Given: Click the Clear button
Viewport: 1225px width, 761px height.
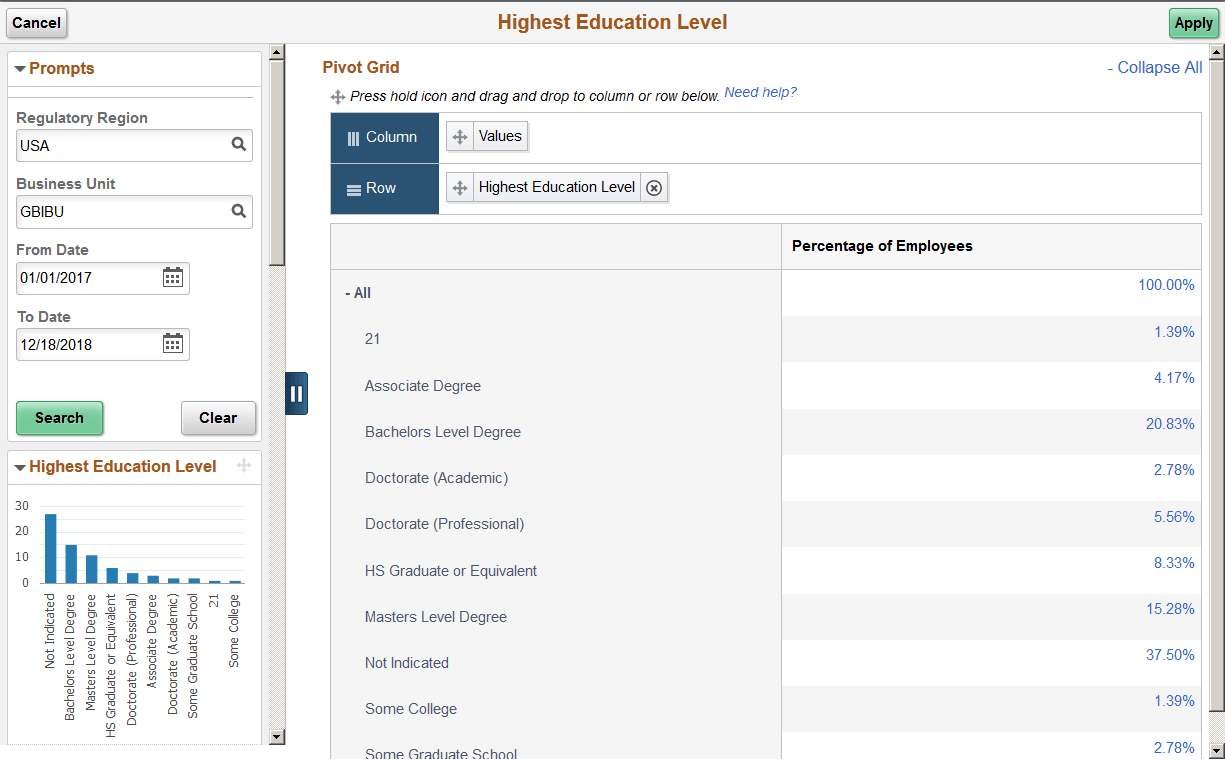Looking at the screenshot, I should coord(218,418).
